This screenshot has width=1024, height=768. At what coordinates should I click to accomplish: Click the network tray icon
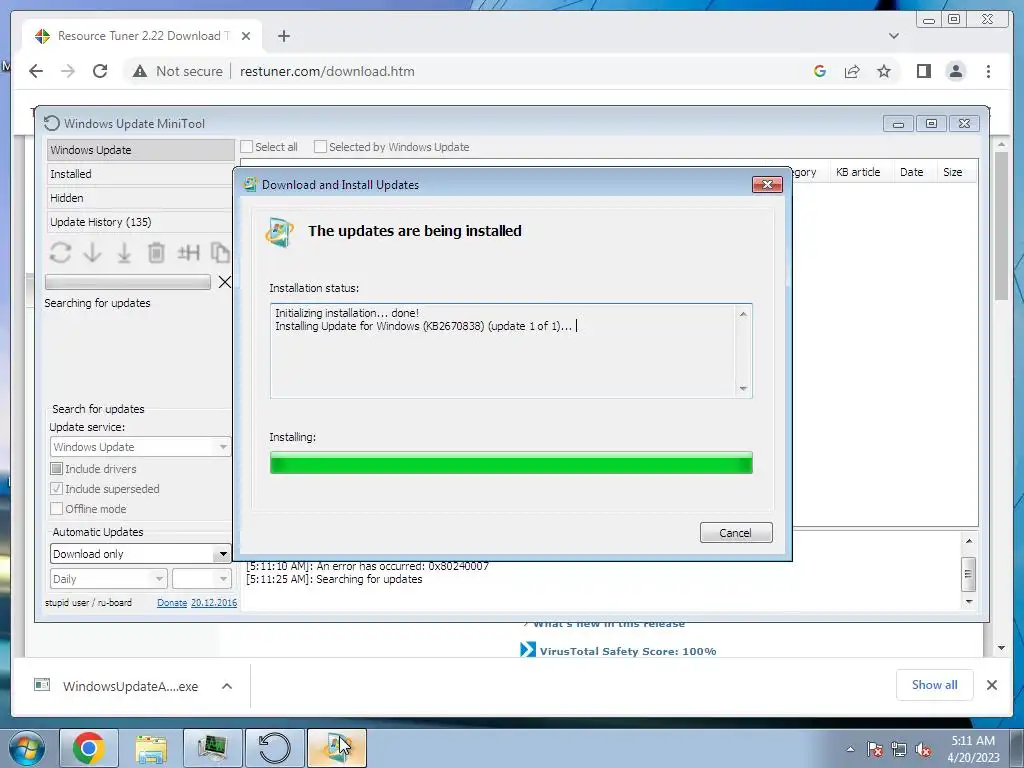click(899, 750)
